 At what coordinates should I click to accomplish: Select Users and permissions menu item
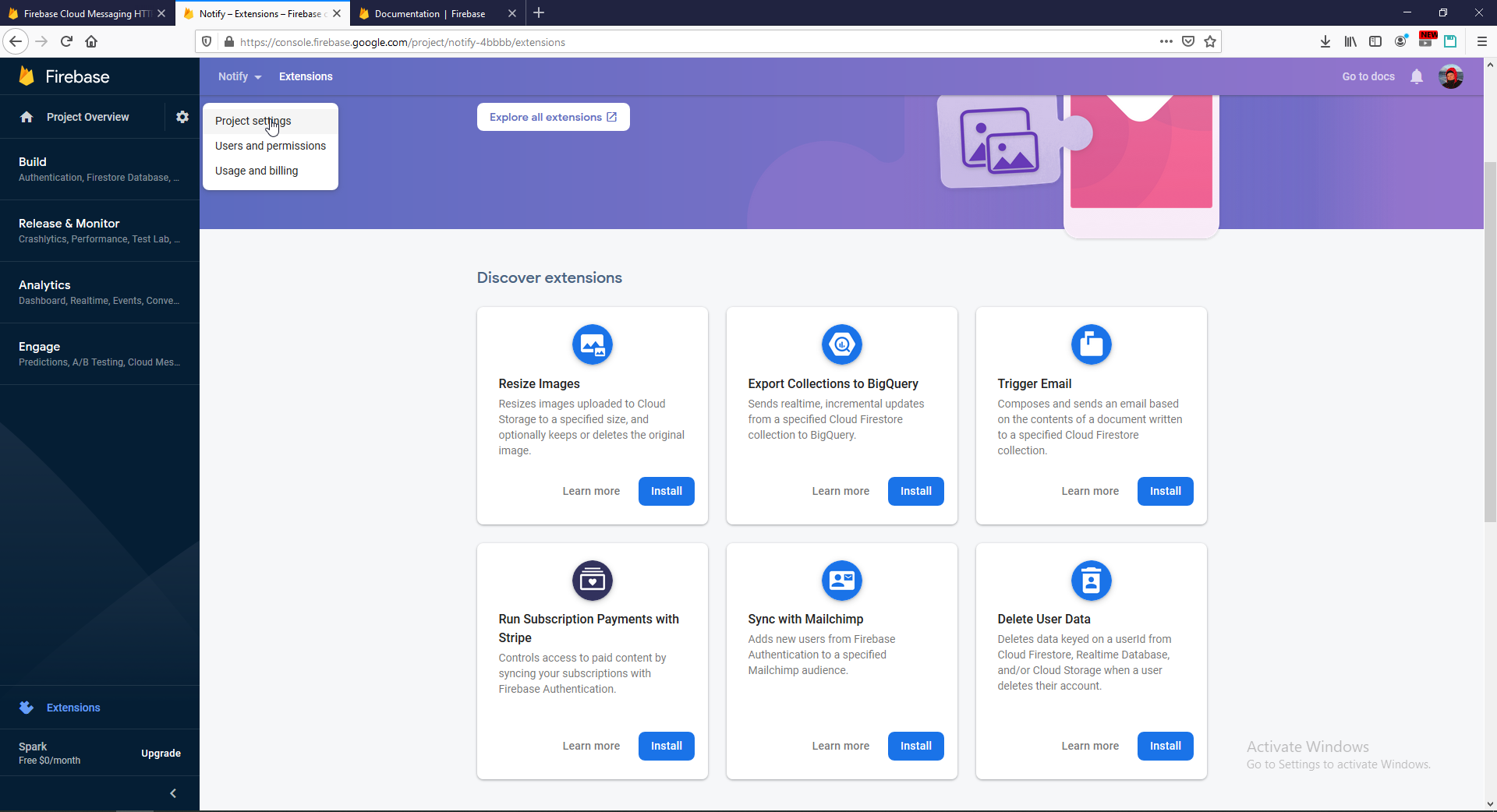pyautogui.click(x=271, y=146)
